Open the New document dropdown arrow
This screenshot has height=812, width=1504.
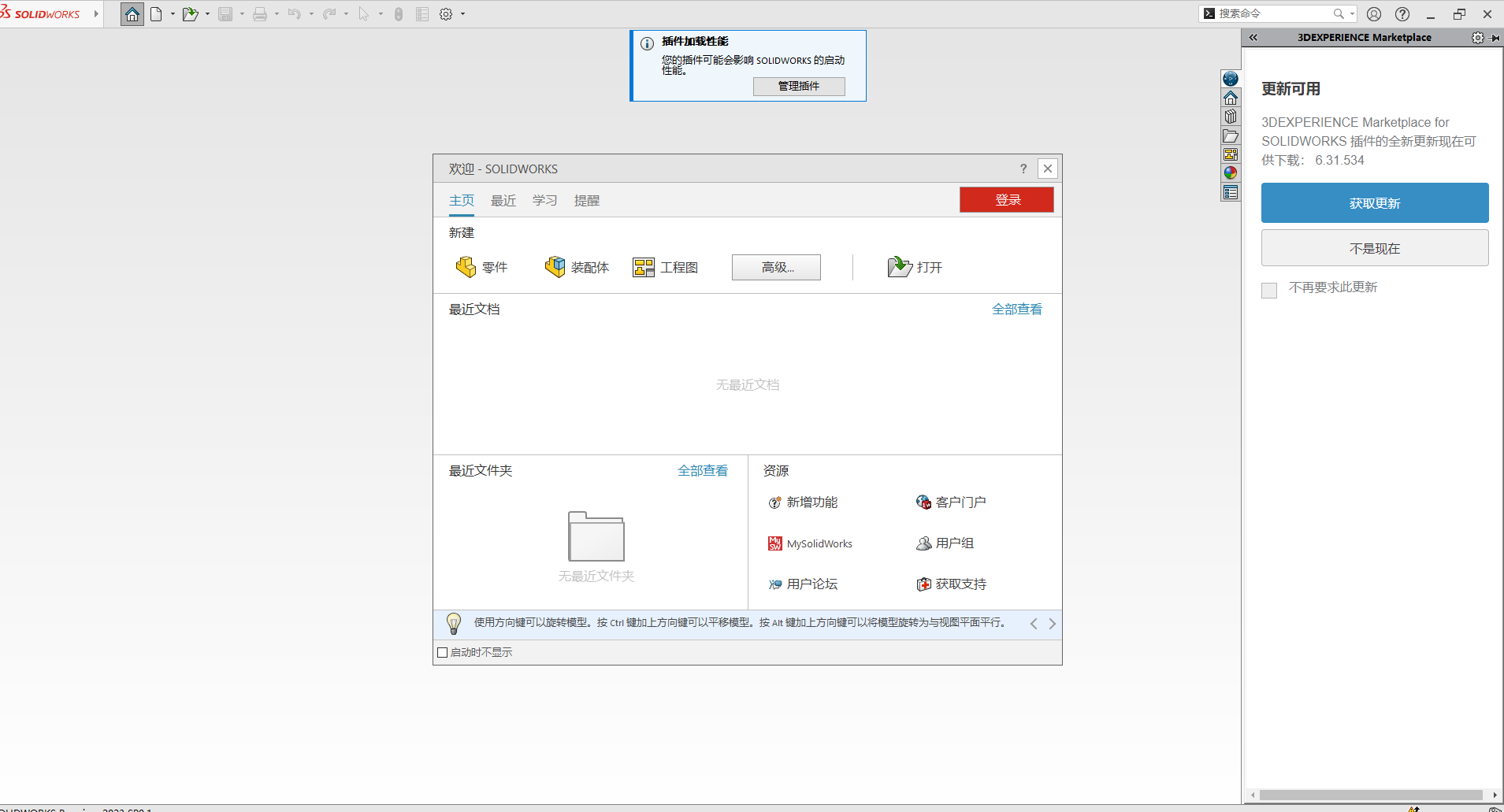point(173,13)
